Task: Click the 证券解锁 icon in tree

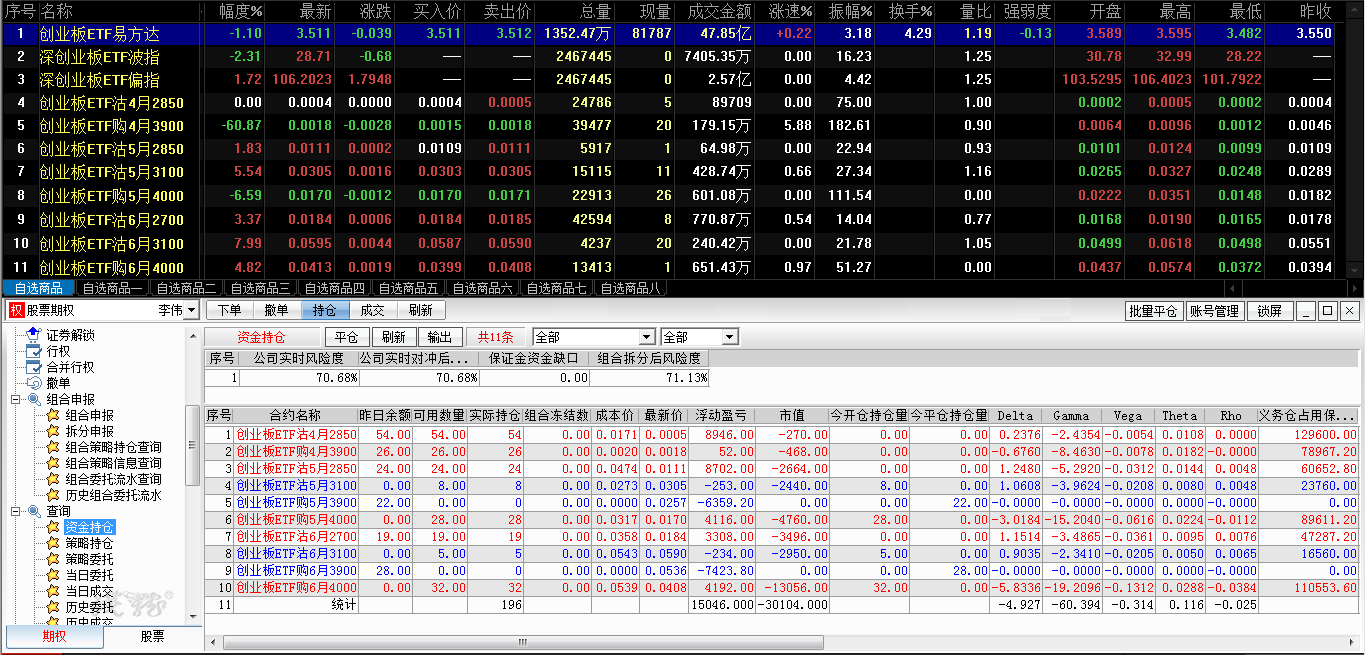Action: tap(33, 335)
